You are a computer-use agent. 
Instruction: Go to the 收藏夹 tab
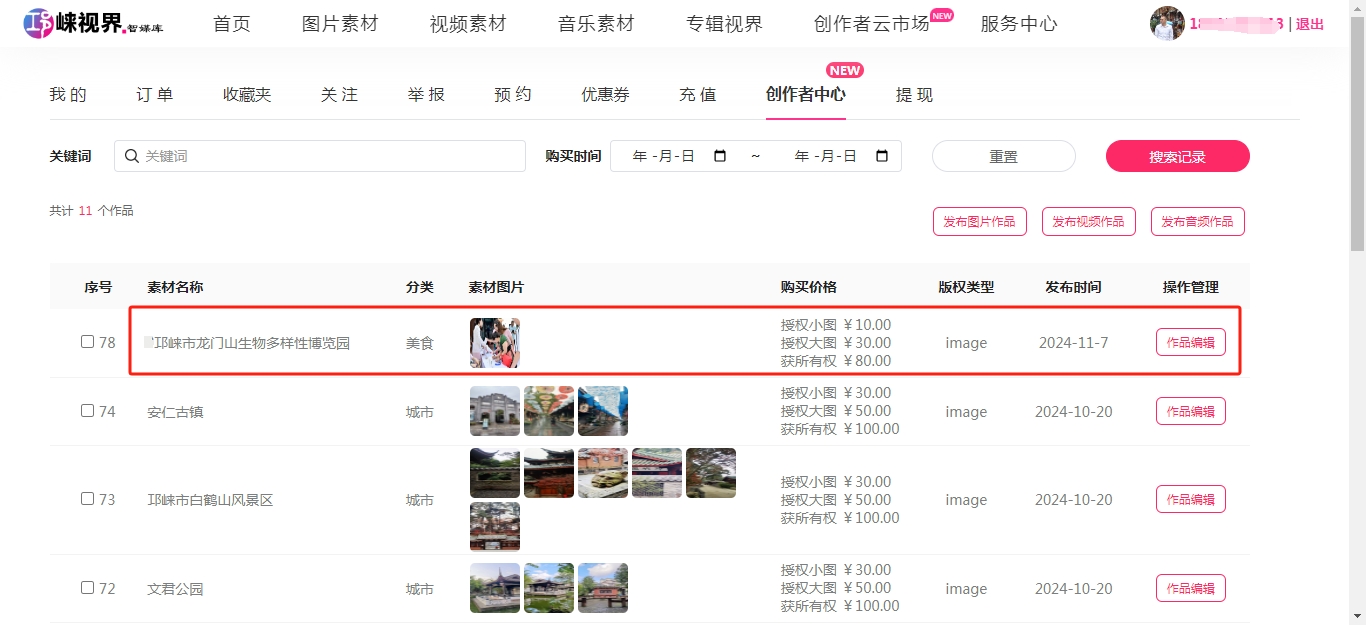coord(247,95)
